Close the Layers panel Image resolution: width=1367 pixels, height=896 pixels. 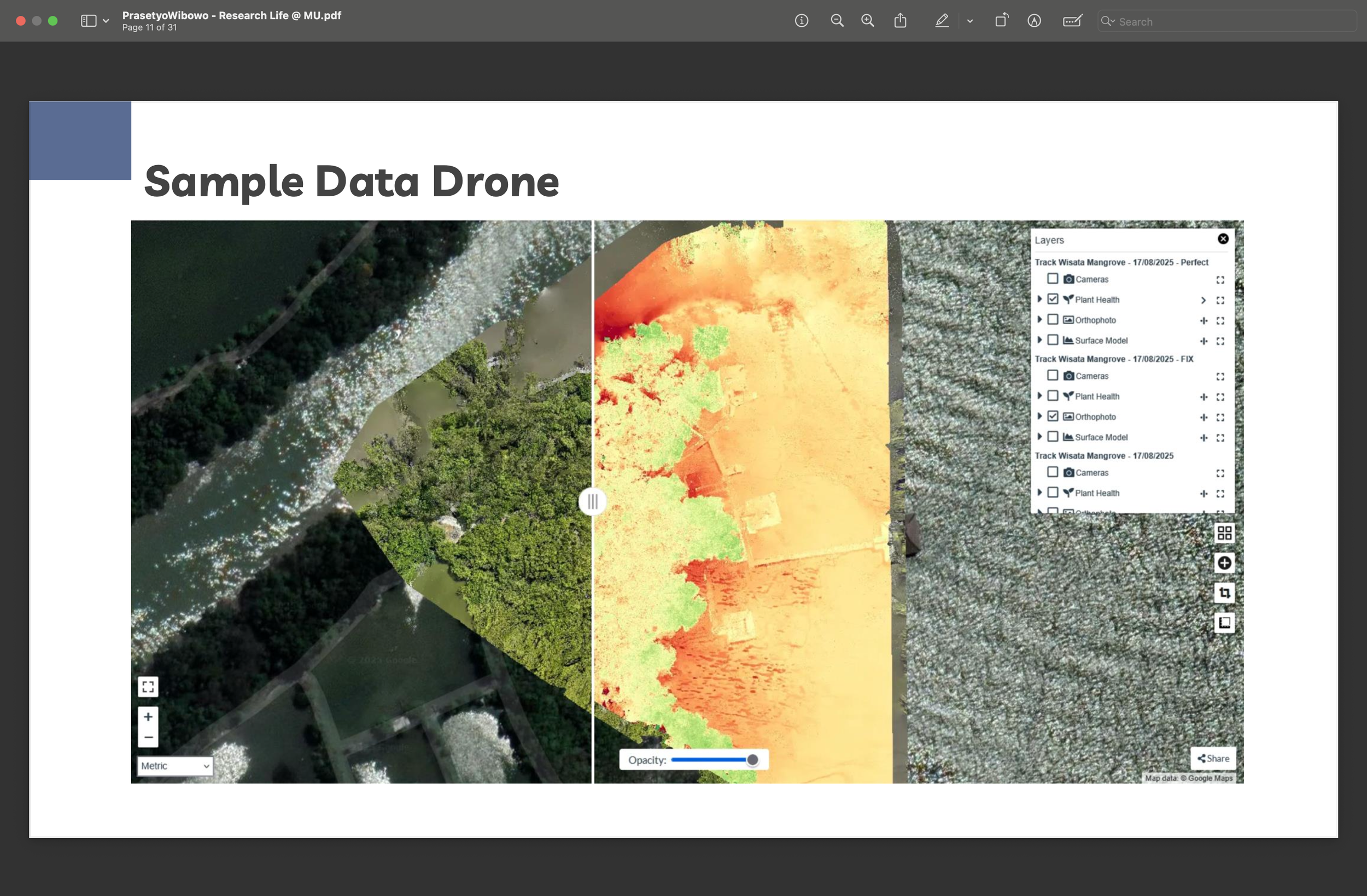point(1223,239)
